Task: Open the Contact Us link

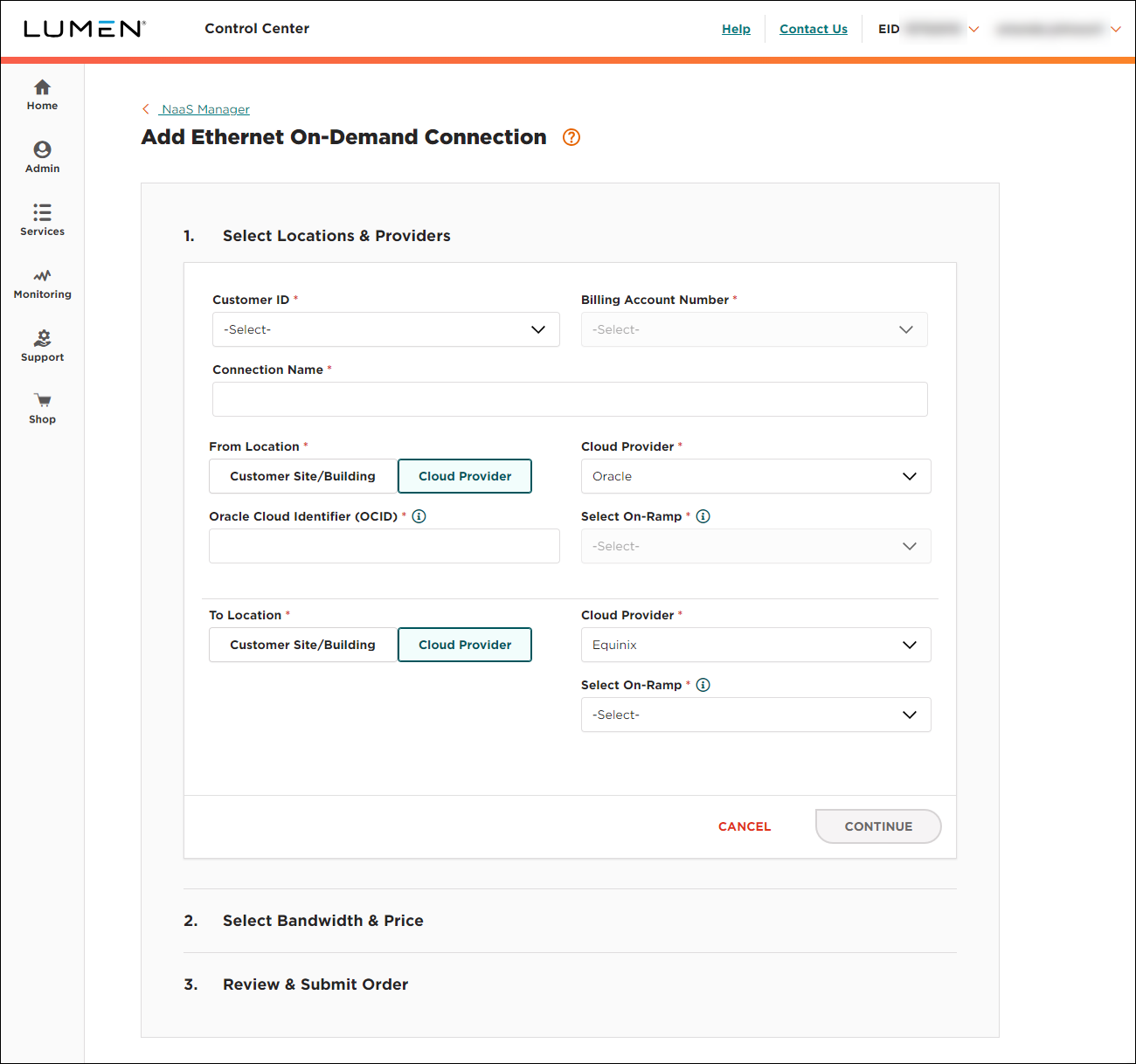Action: point(814,29)
